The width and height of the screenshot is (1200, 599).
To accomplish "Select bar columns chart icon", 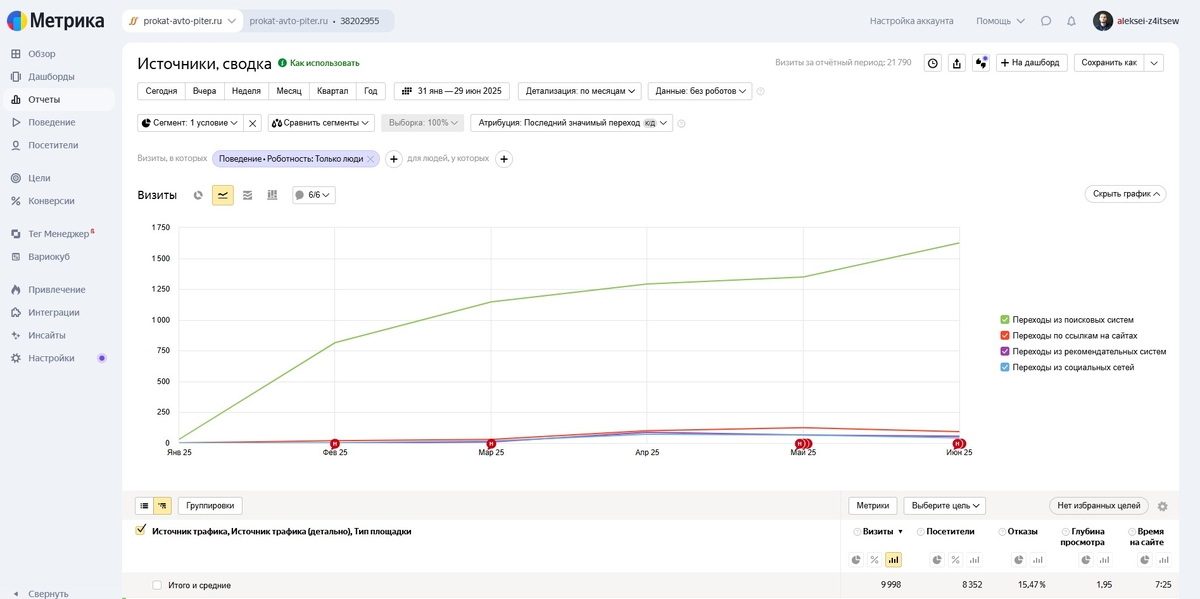I will (272, 195).
